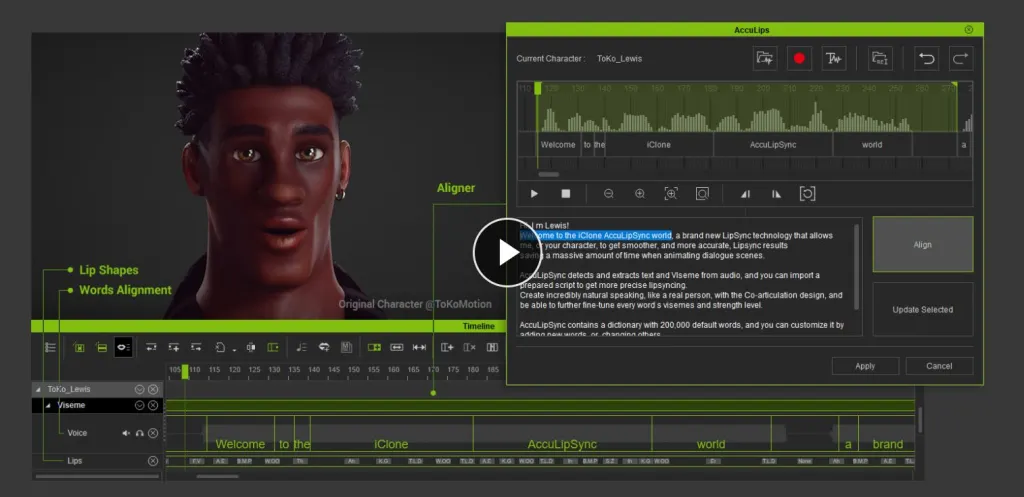Zoom out the AccuLips waveform
Screen dimensions: 1024x497
click(609, 193)
